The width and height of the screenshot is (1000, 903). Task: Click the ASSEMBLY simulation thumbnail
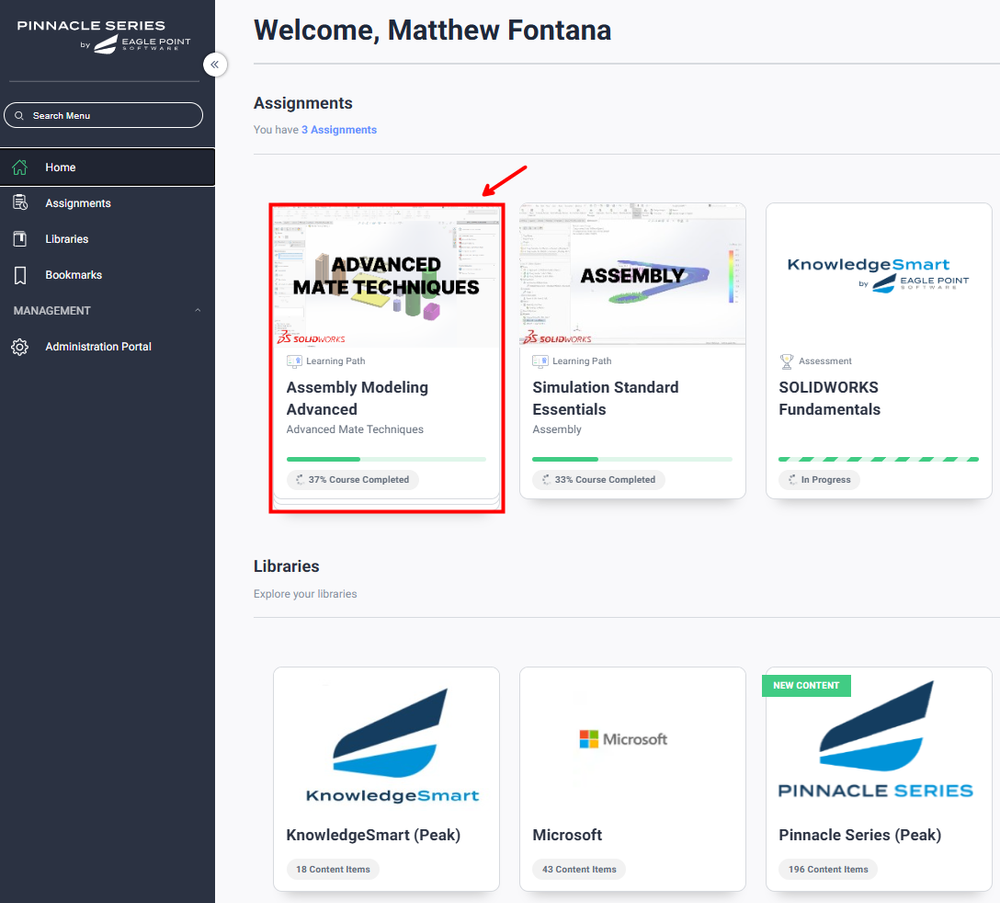click(633, 274)
